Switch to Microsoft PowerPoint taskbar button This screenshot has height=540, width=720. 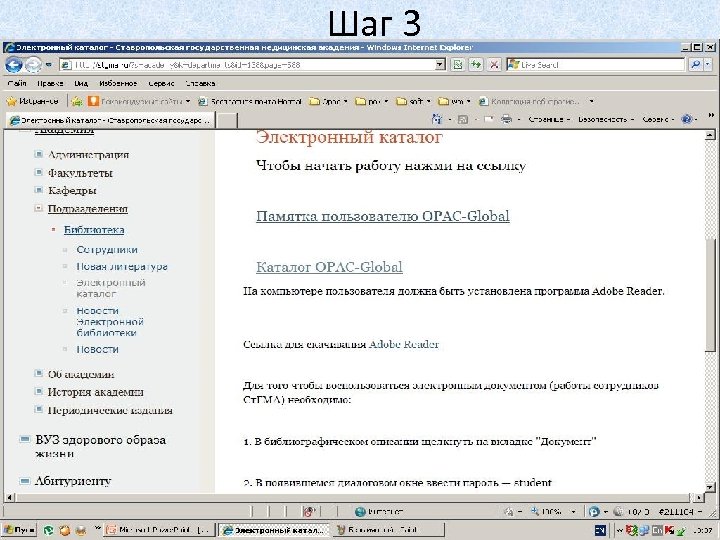pyautogui.click(x=160, y=530)
